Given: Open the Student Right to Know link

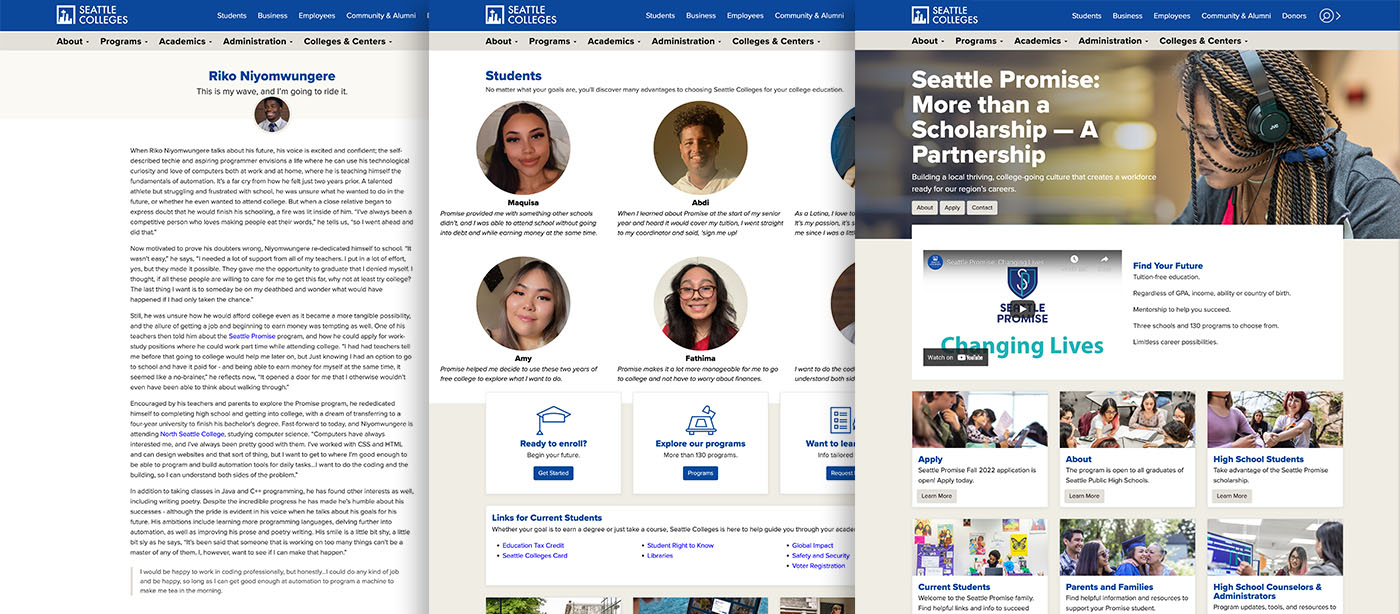Looking at the screenshot, I should pos(680,545).
